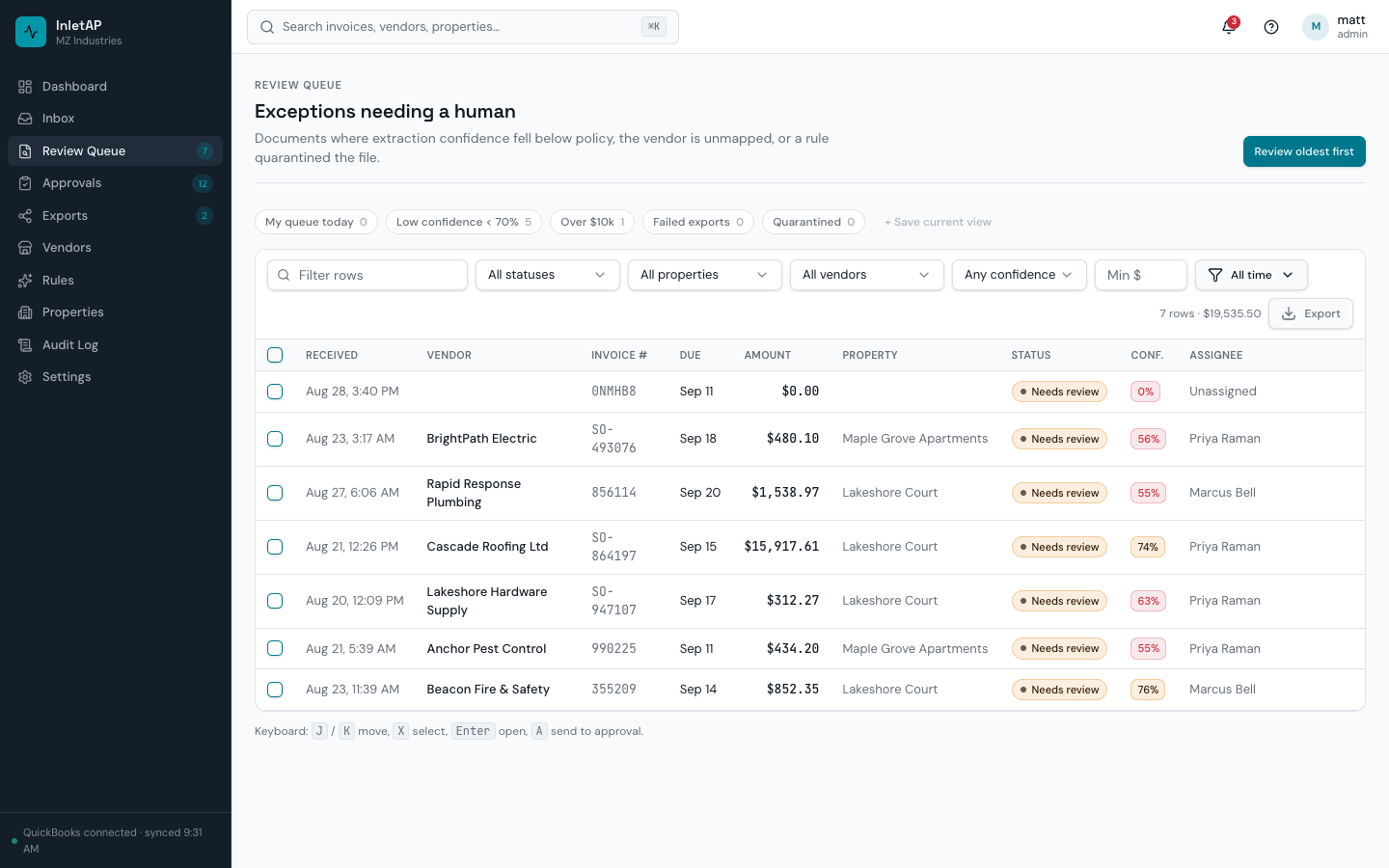Screen dimensions: 1389x868
Task: Click the $15,917.61 amount cell
Action: pyautogui.click(x=781, y=547)
